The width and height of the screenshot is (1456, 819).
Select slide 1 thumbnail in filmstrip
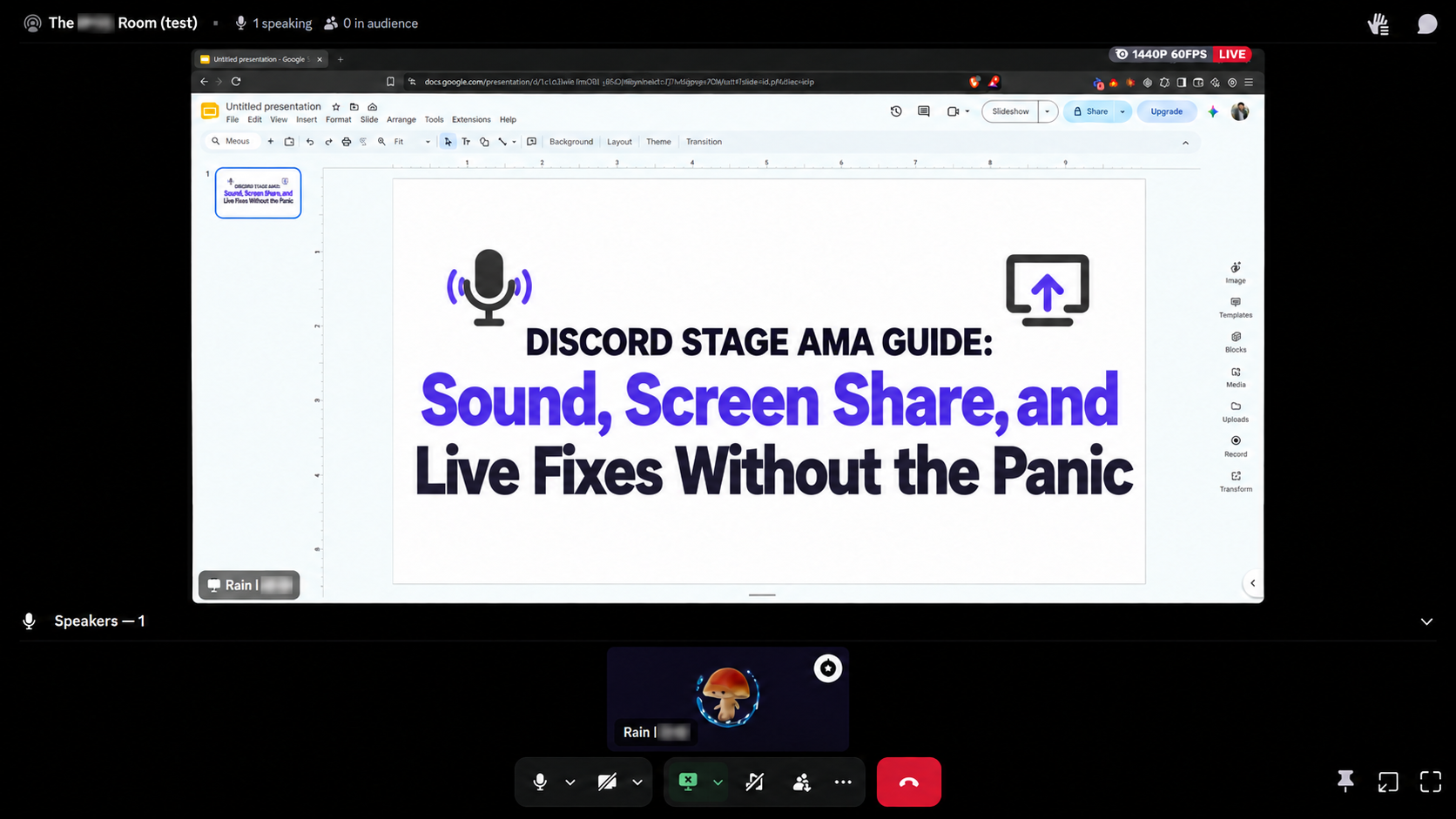click(x=258, y=192)
